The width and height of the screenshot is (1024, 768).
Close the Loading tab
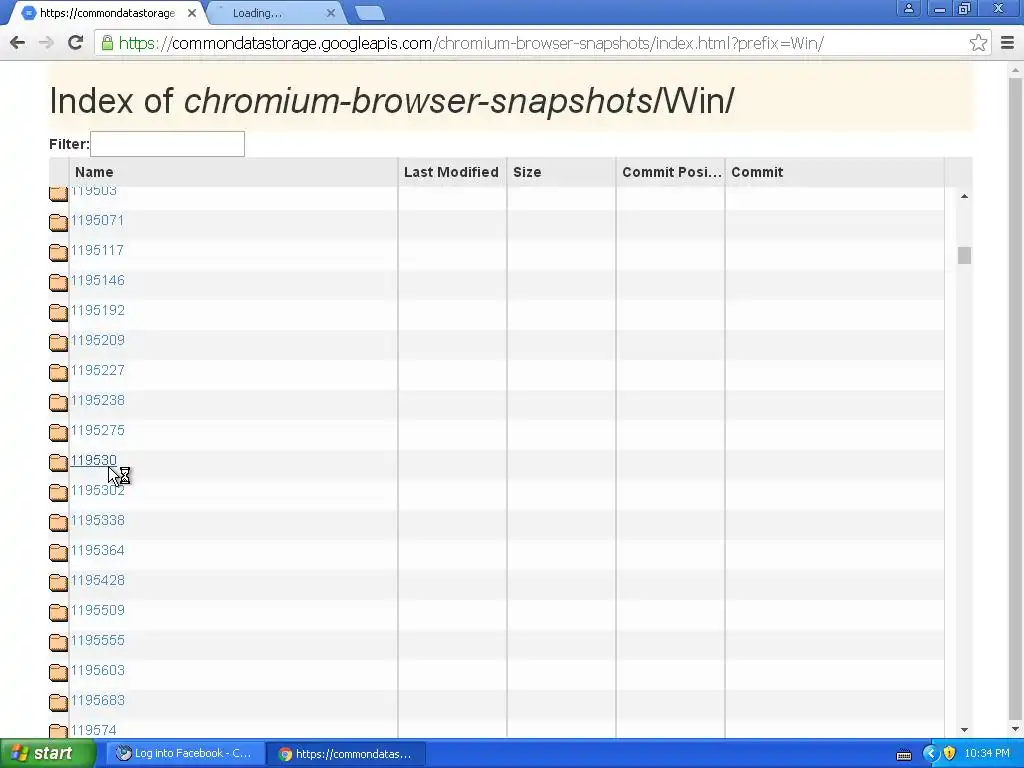(330, 13)
